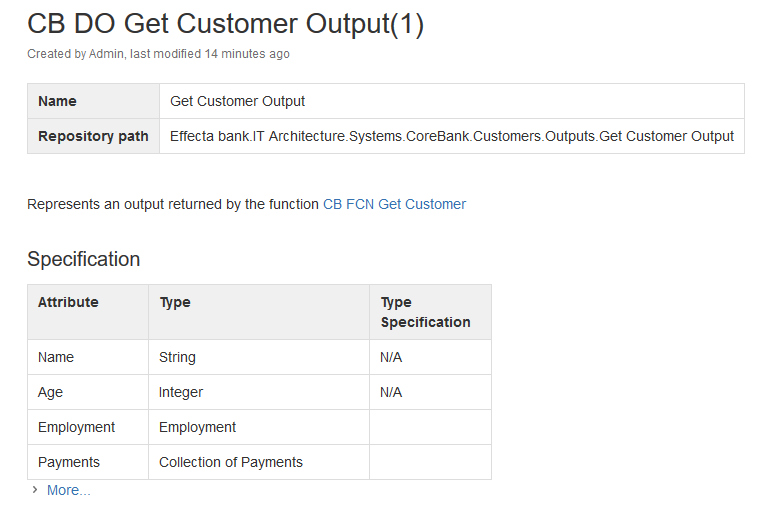Click the page title CB DO Get Customer Output(1)
Screen dimensions: 783x510
[225, 24]
